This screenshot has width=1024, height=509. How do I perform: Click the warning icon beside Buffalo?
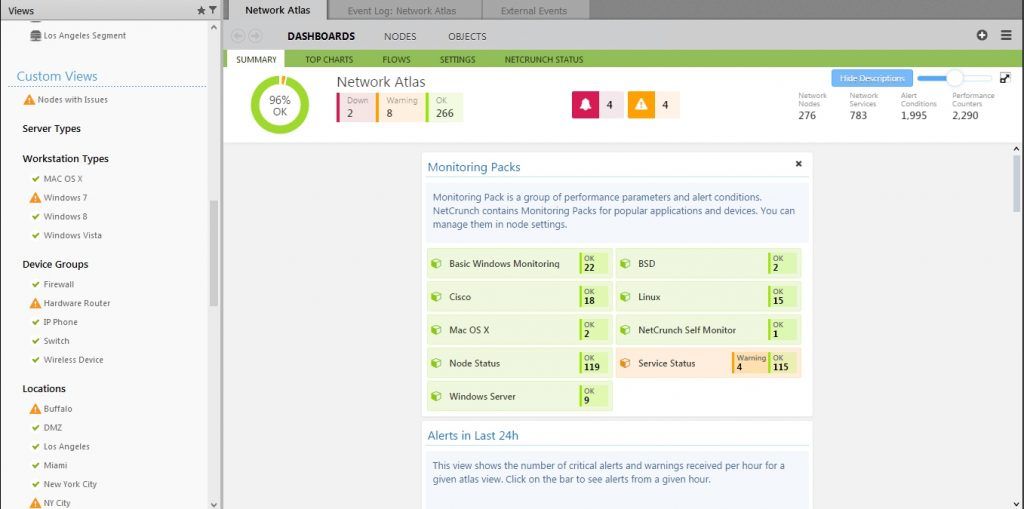tap(35, 409)
